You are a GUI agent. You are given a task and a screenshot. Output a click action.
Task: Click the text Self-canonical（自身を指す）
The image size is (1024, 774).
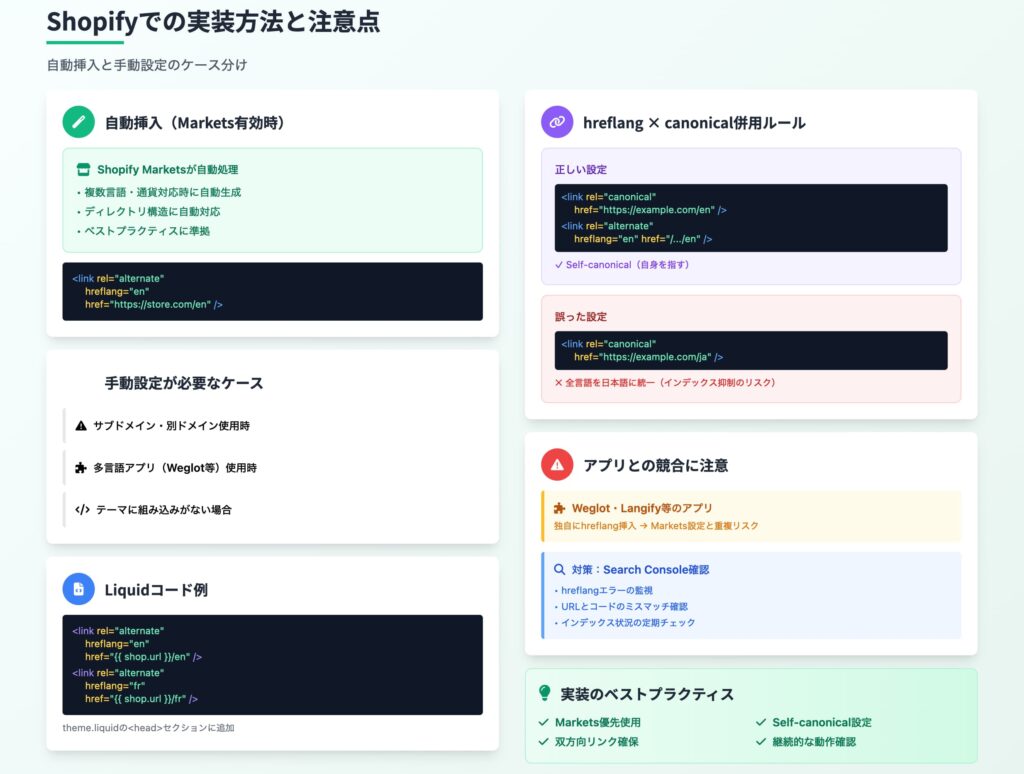628,265
